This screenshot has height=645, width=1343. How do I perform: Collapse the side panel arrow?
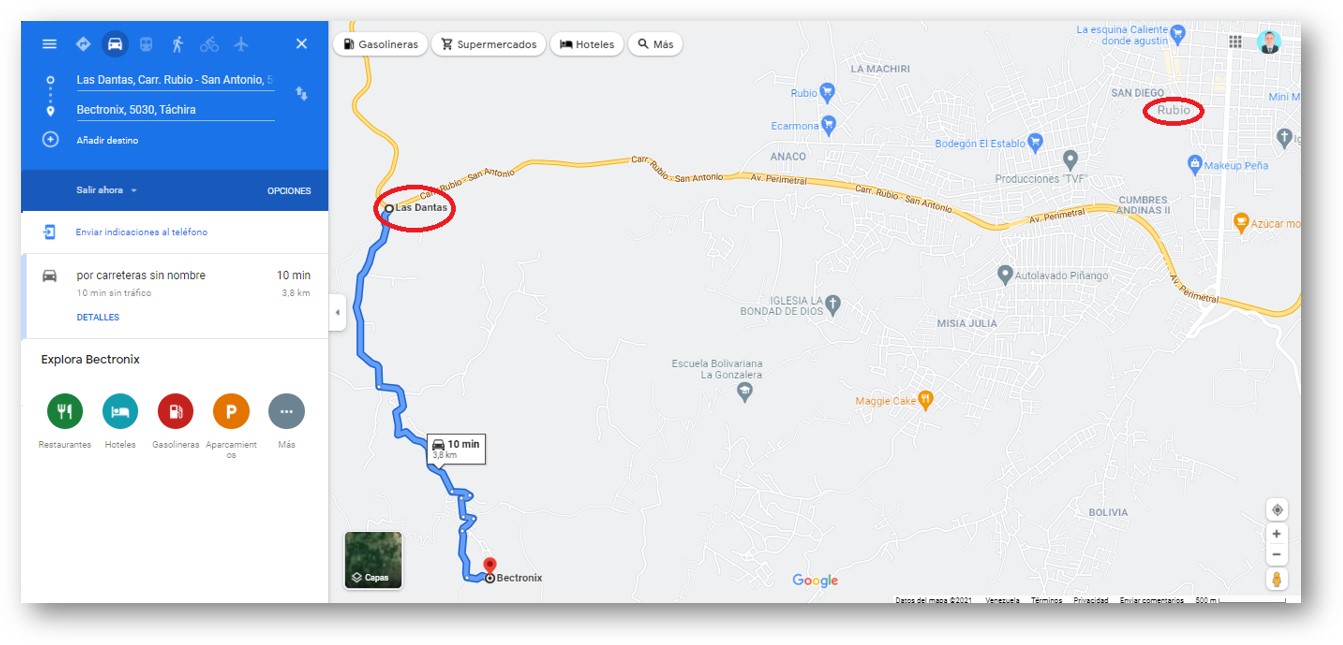tap(337, 313)
